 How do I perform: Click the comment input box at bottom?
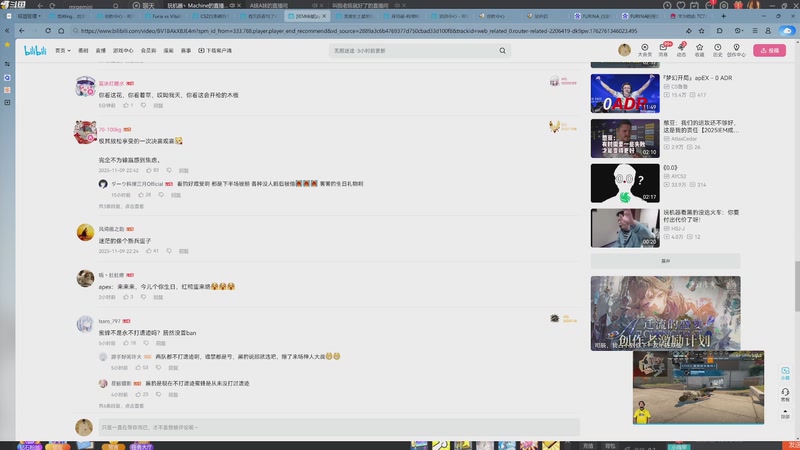[x=339, y=428]
